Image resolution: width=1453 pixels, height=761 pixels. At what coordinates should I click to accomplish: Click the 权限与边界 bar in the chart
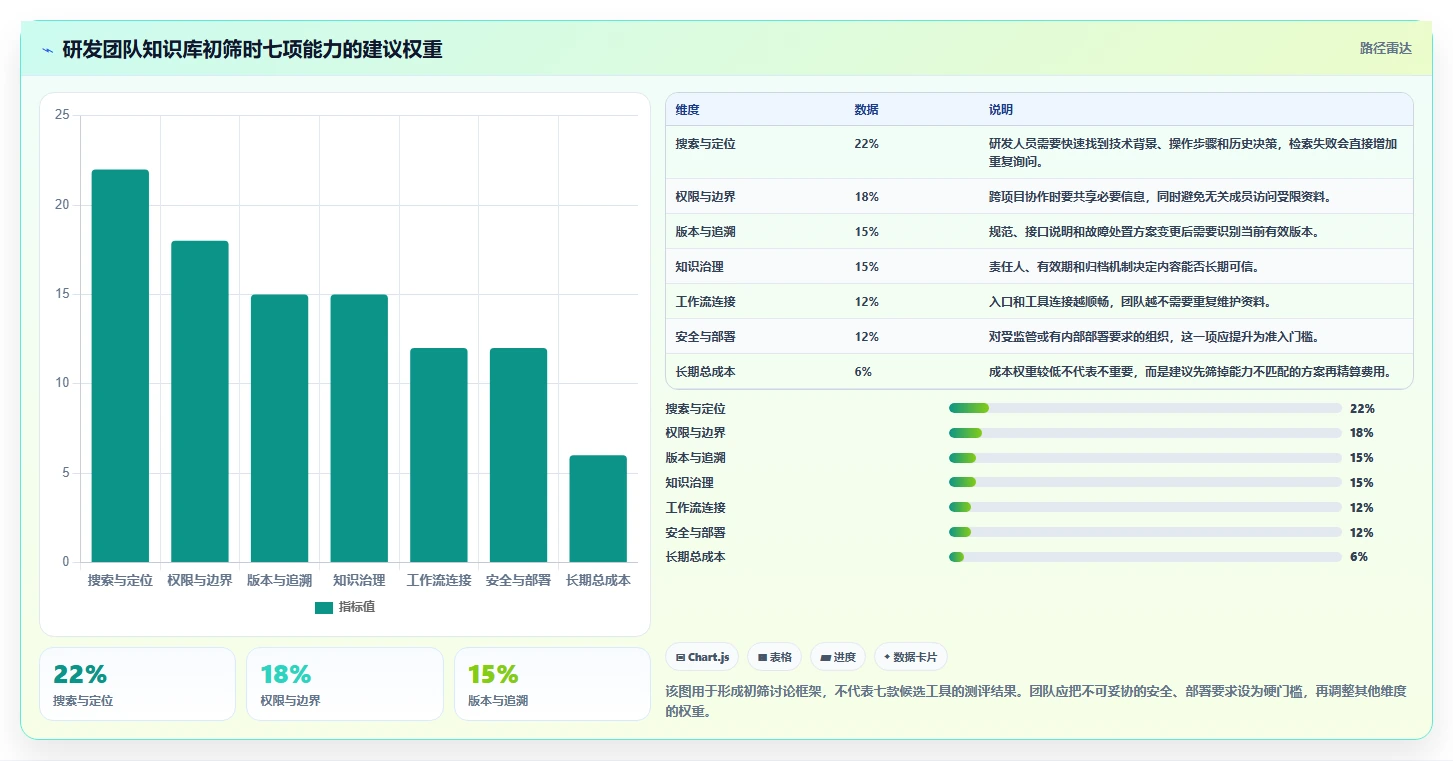200,401
